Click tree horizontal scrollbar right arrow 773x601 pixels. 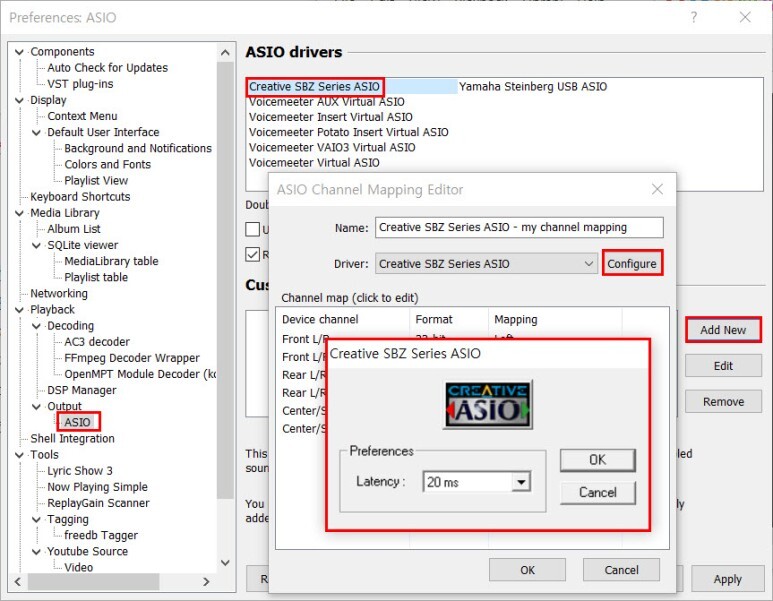(x=206, y=582)
